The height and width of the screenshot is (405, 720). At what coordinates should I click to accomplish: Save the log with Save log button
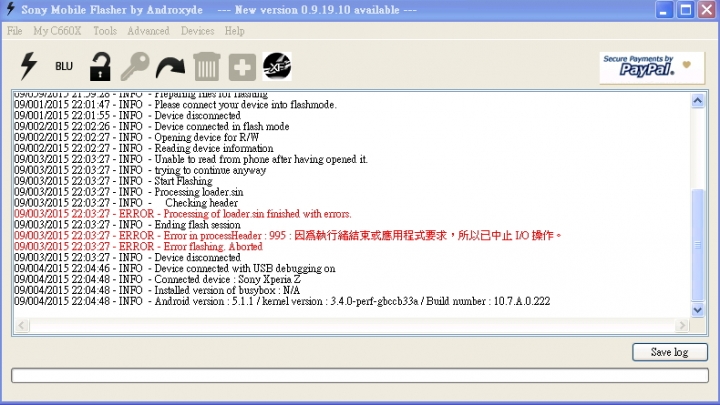coord(669,352)
